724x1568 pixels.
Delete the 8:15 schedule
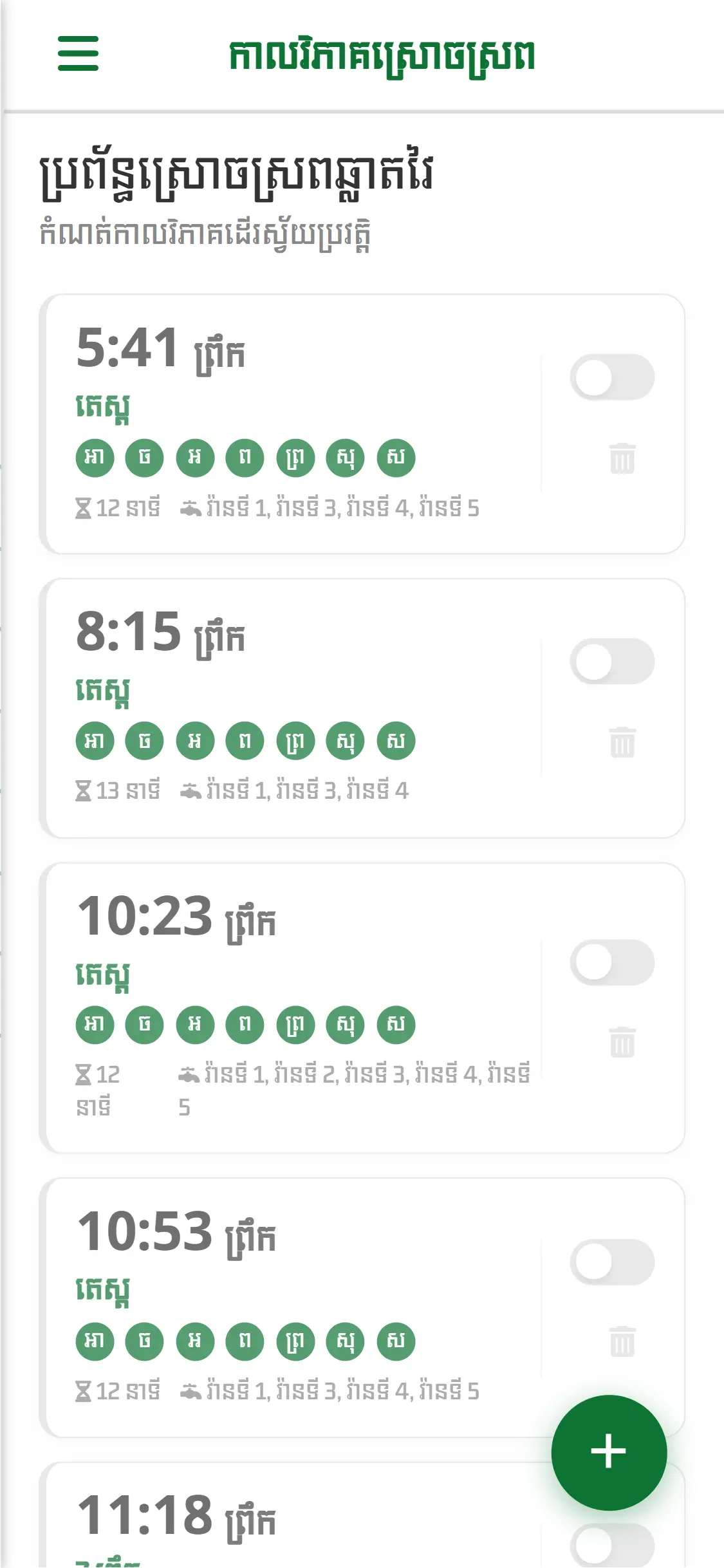pos(622,742)
